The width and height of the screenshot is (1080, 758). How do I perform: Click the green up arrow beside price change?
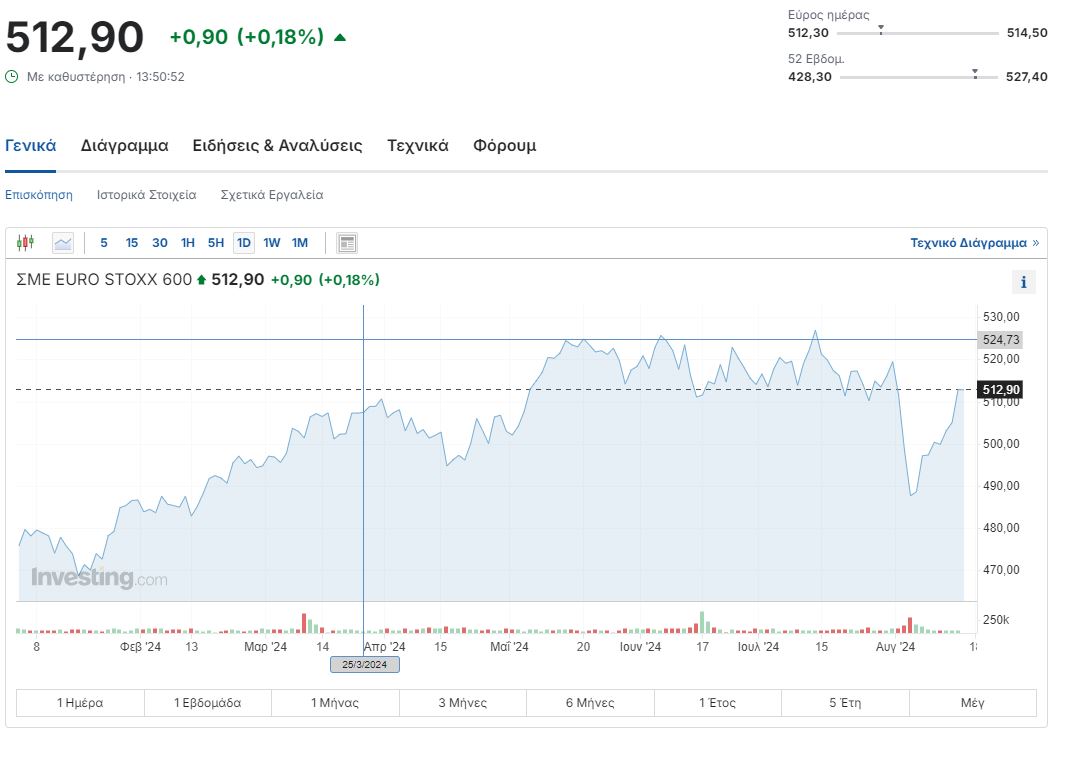point(340,38)
